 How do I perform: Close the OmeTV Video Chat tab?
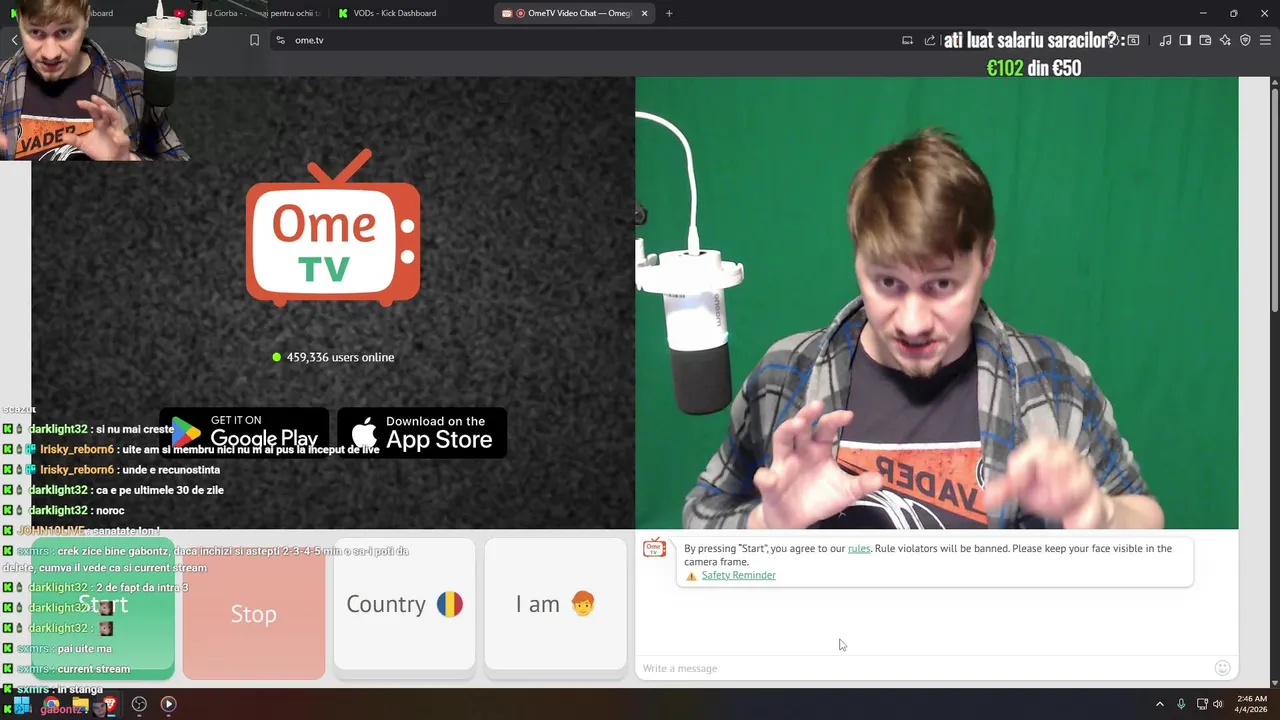[644, 13]
